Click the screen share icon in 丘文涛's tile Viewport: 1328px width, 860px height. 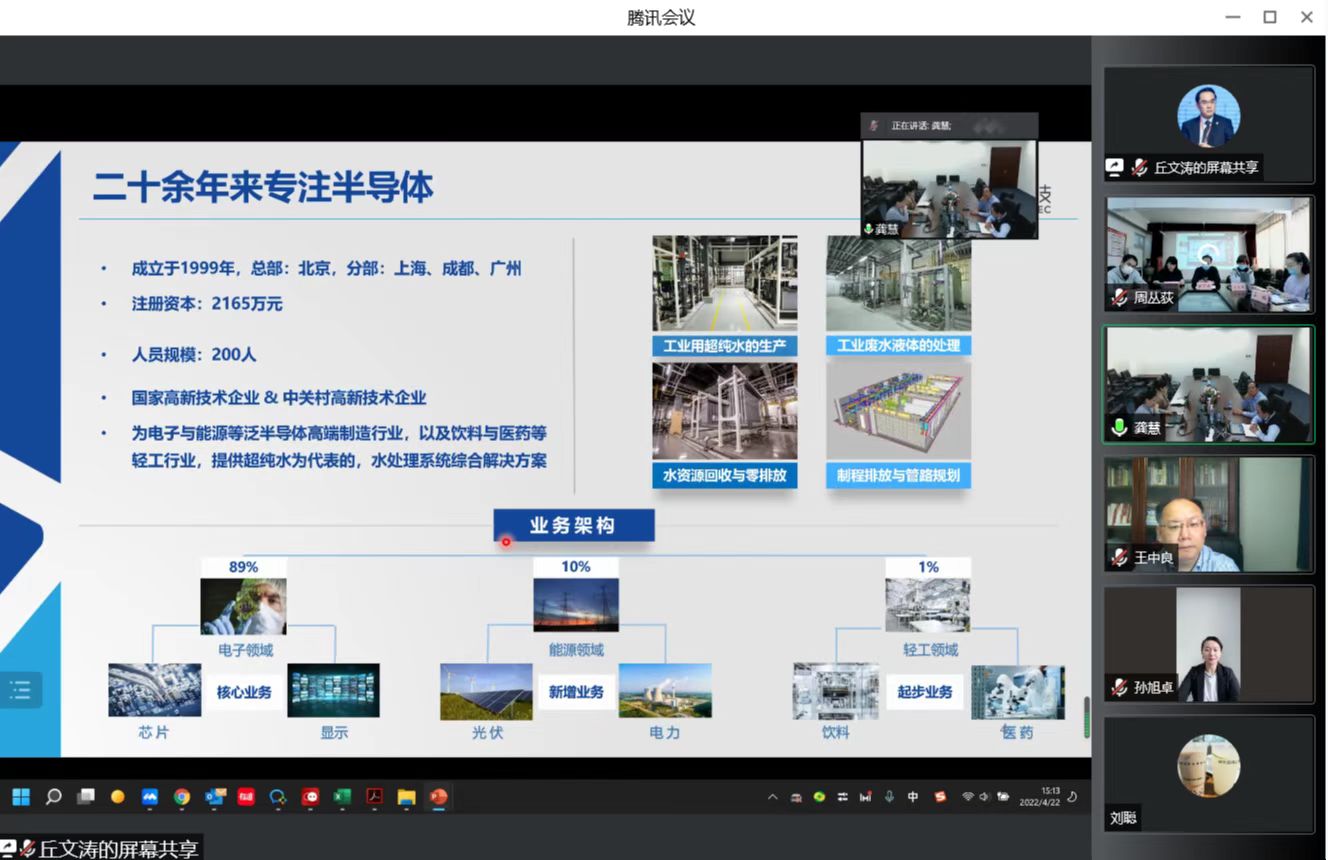coord(1115,168)
